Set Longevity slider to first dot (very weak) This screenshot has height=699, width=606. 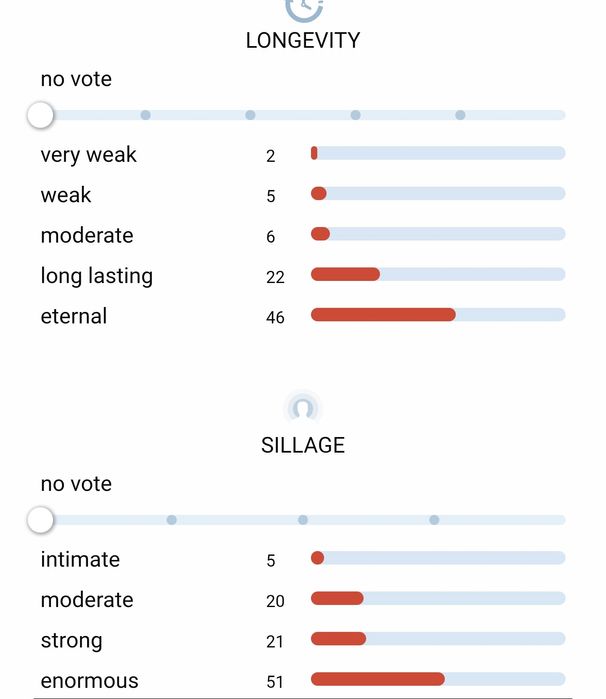pos(146,115)
